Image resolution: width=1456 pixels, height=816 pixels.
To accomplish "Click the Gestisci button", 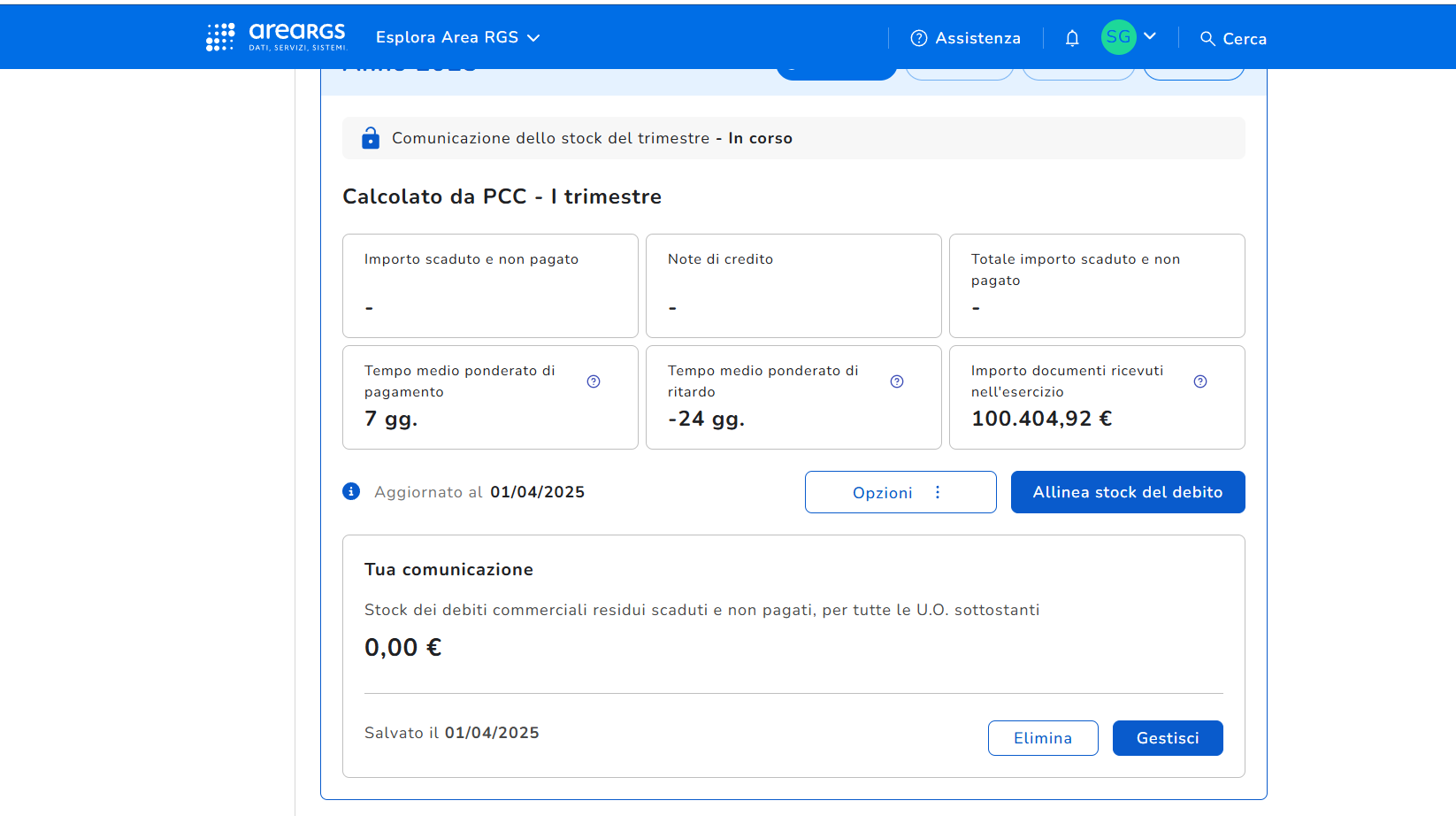I will pyautogui.click(x=1168, y=738).
